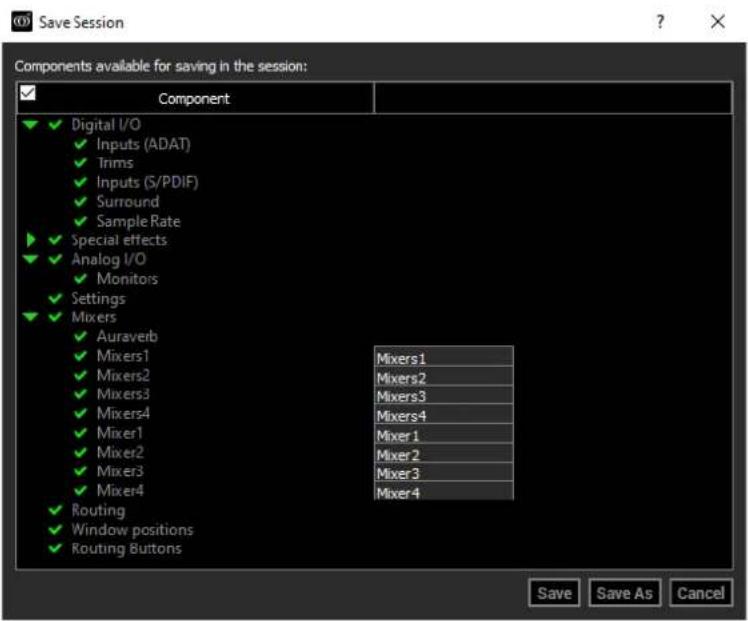Screen dimensions: 748x621
Task: Uncheck the Inputs (ADAT) checkmark
Action: click(81, 144)
